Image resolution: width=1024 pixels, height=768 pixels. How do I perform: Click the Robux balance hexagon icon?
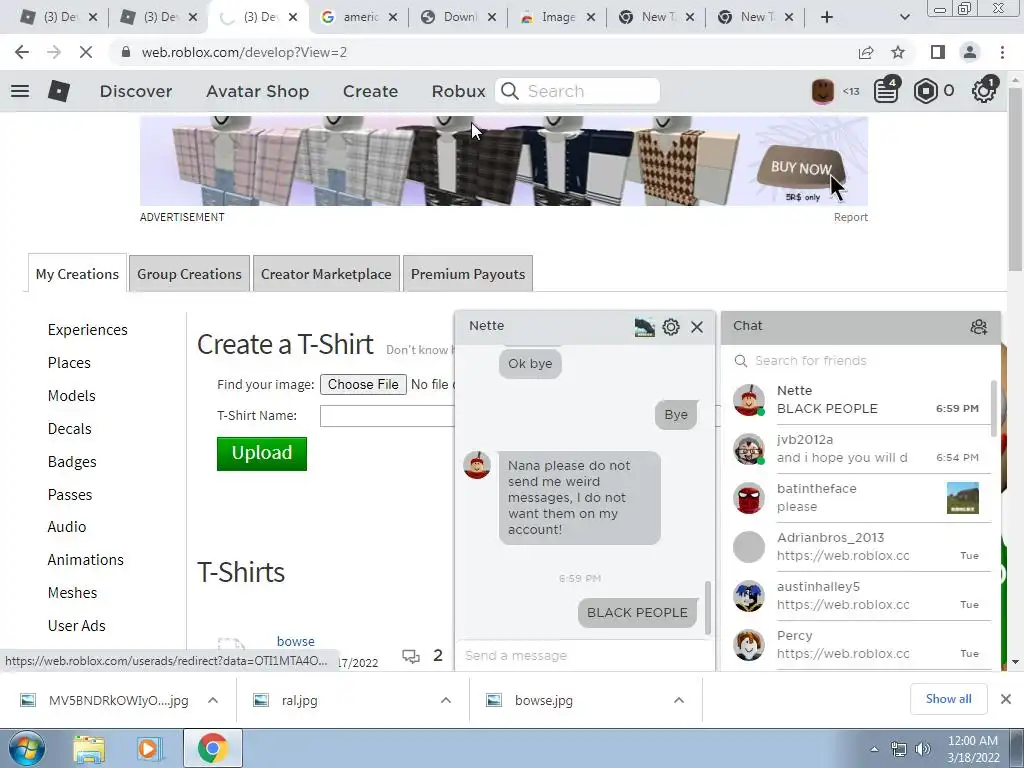[x=925, y=91]
